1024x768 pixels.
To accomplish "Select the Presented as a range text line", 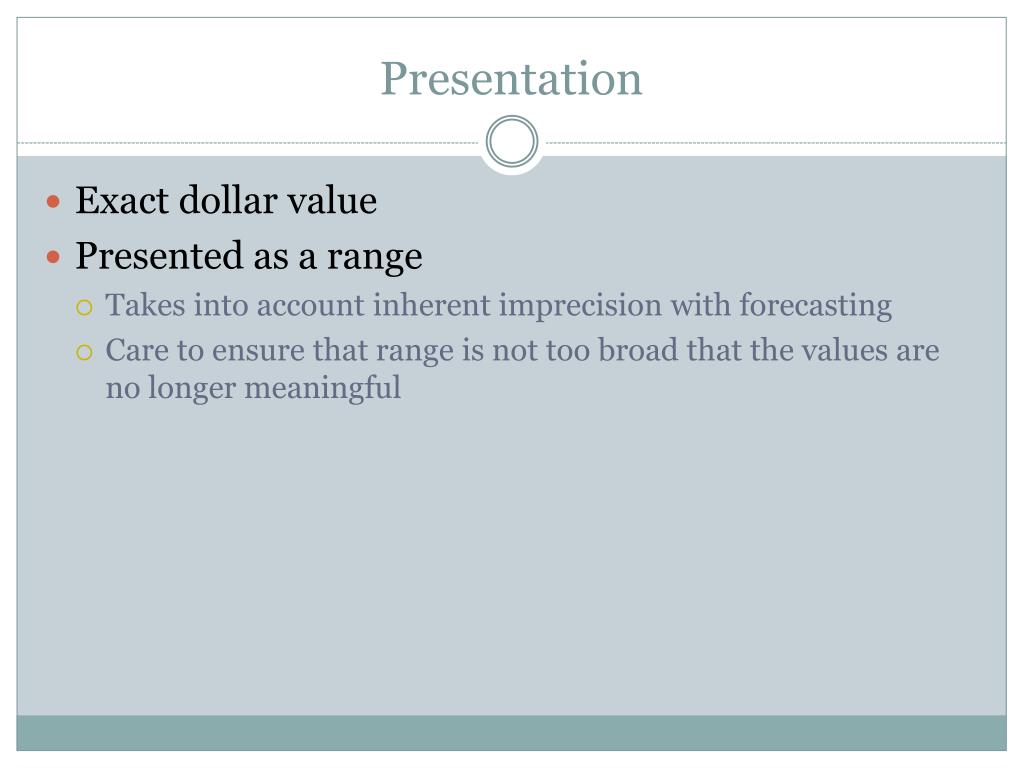I will pos(249,256).
